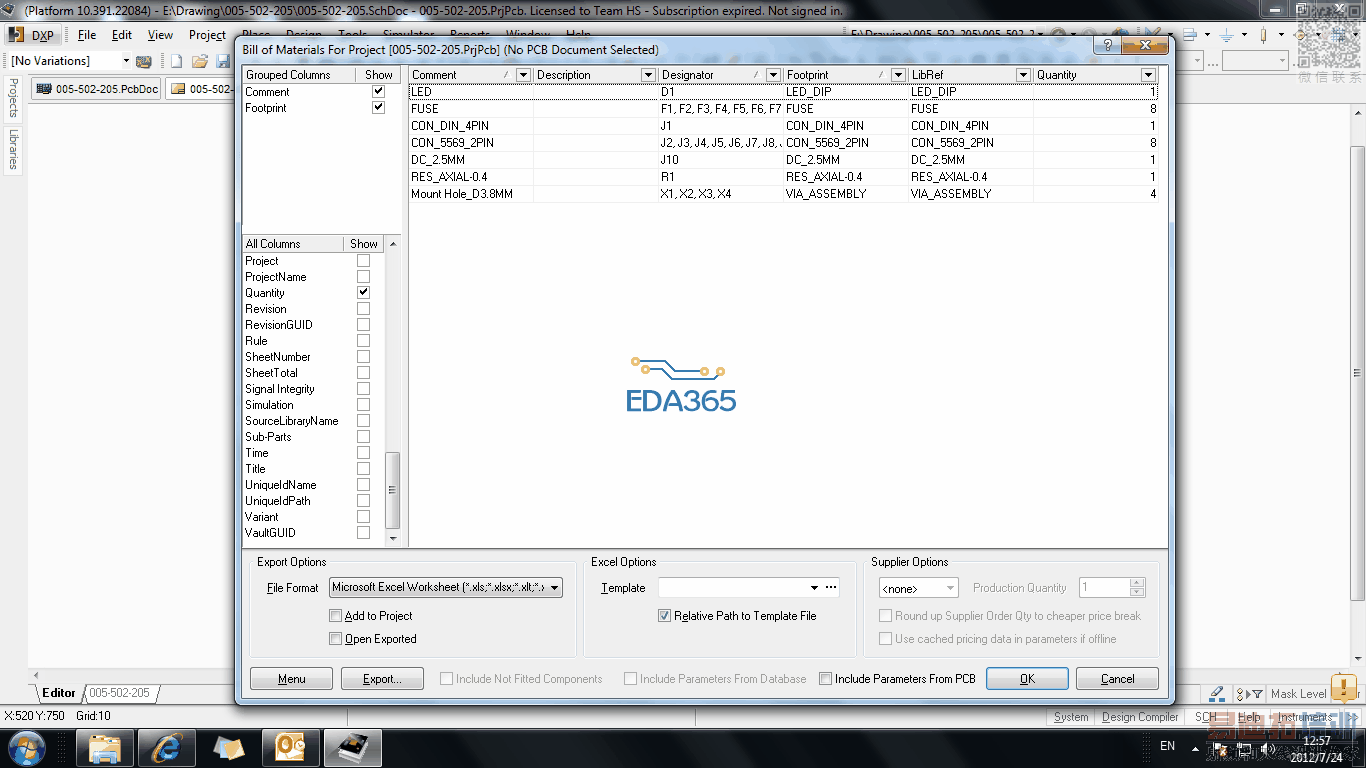Click the Menu button in dialog
1366x768 pixels.
292,679
